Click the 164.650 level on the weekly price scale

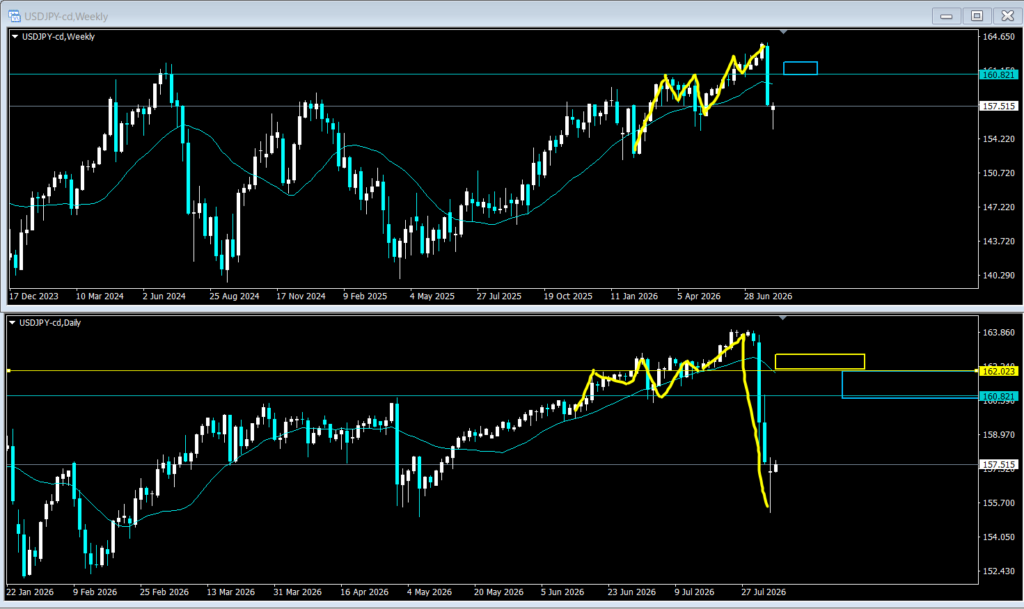click(x=999, y=37)
